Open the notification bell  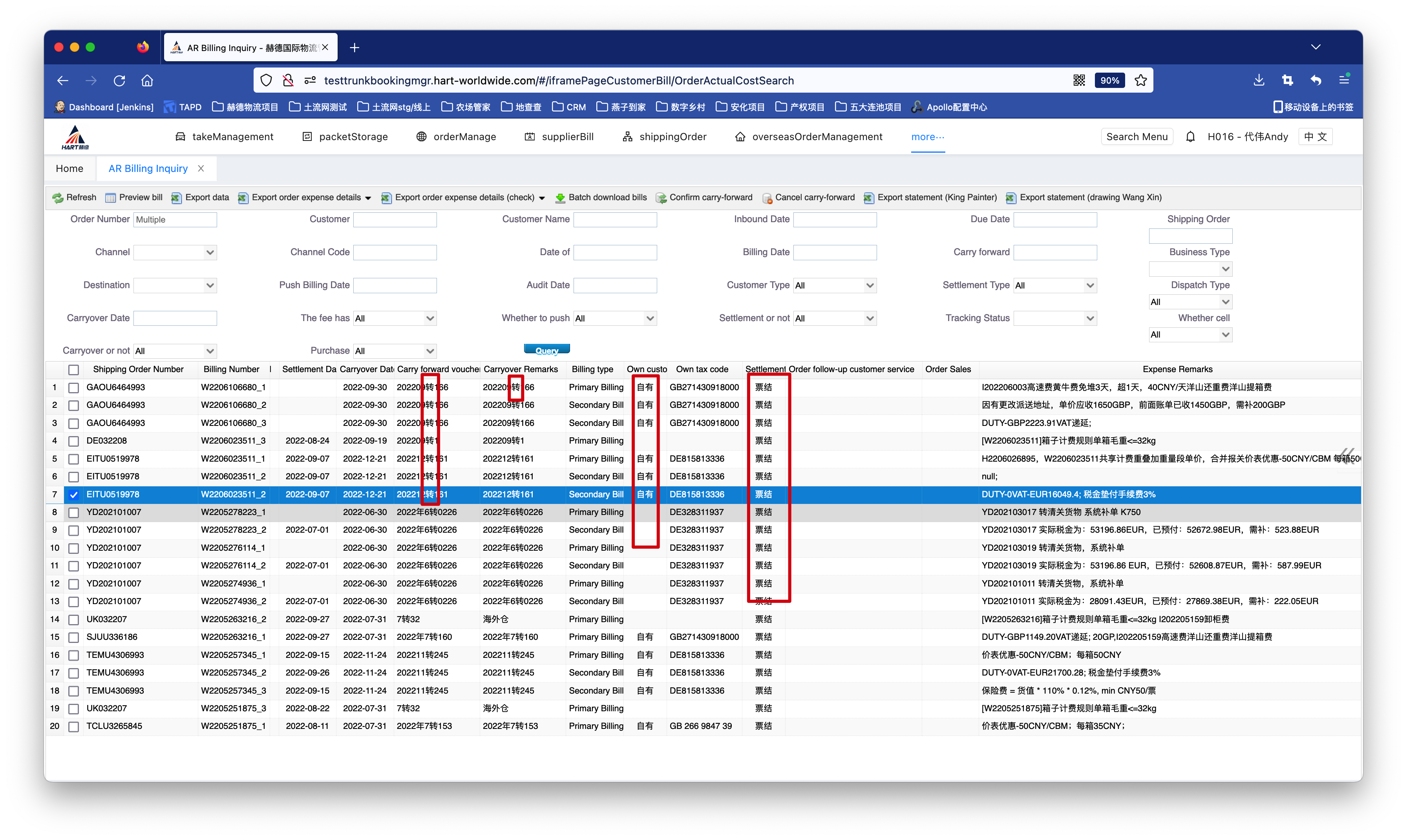pyautogui.click(x=1190, y=137)
